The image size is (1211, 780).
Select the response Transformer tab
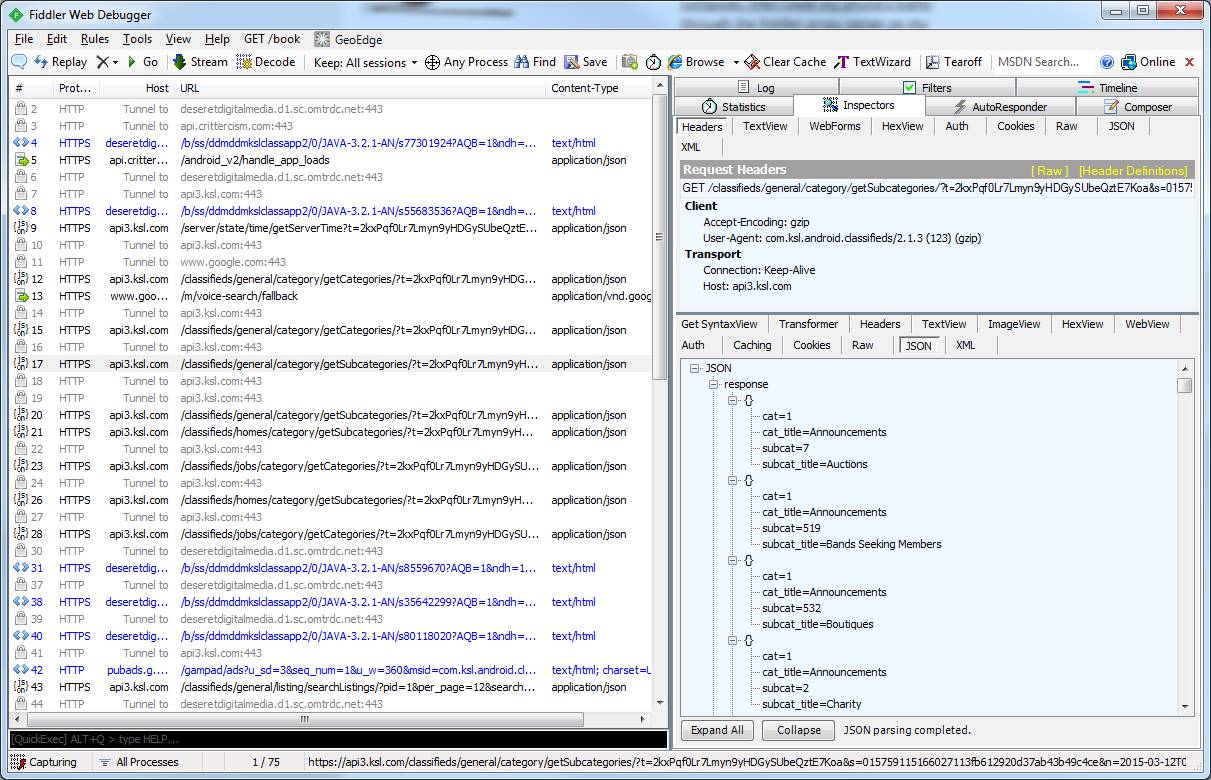pos(808,324)
